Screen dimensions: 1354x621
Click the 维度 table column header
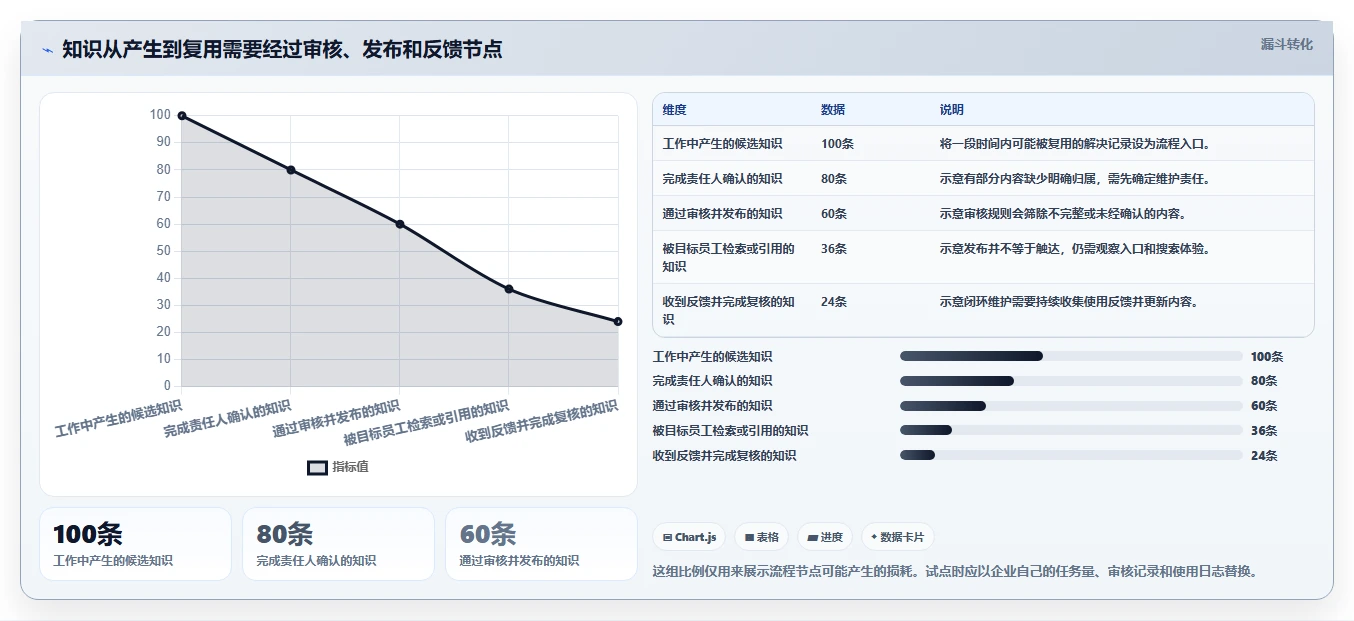click(x=675, y=110)
